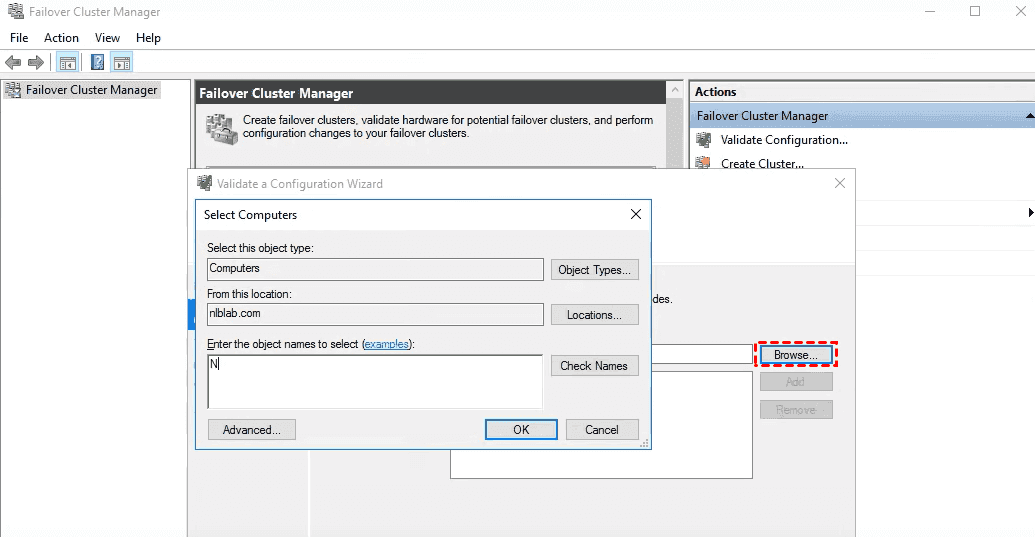The image size is (1035, 537).
Task: Click the Back arrow in the toolbar
Action: [x=14, y=63]
